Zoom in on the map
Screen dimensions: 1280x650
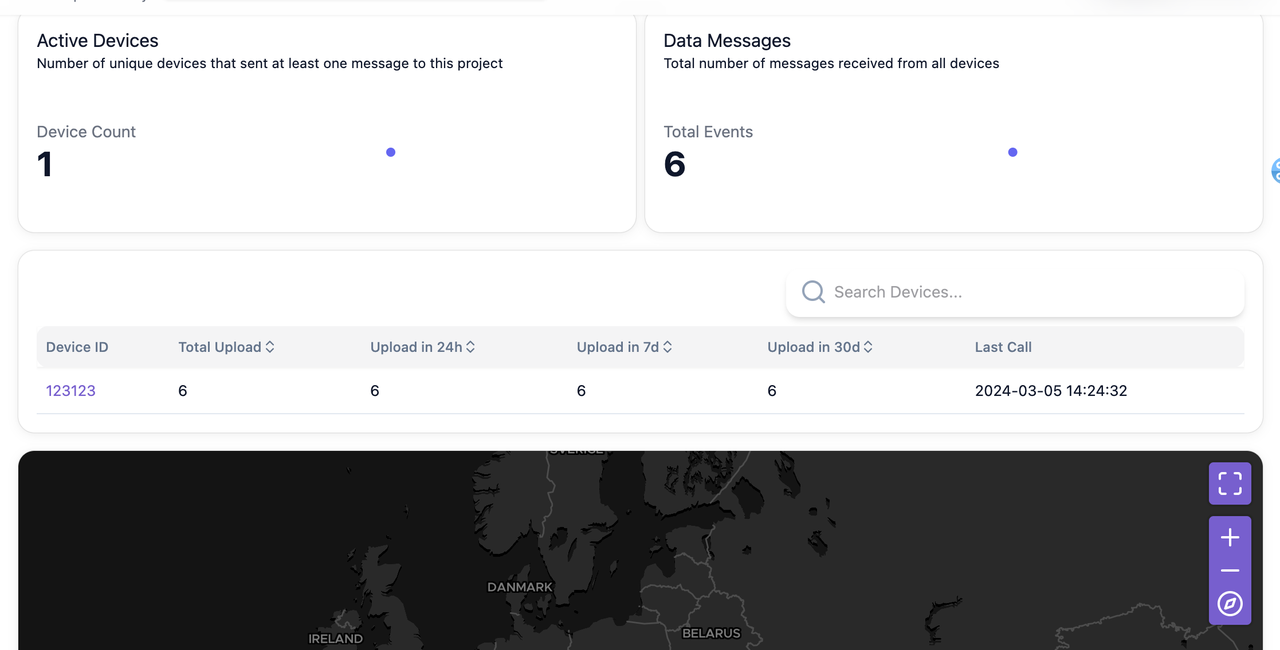click(x=1230, y=538)
